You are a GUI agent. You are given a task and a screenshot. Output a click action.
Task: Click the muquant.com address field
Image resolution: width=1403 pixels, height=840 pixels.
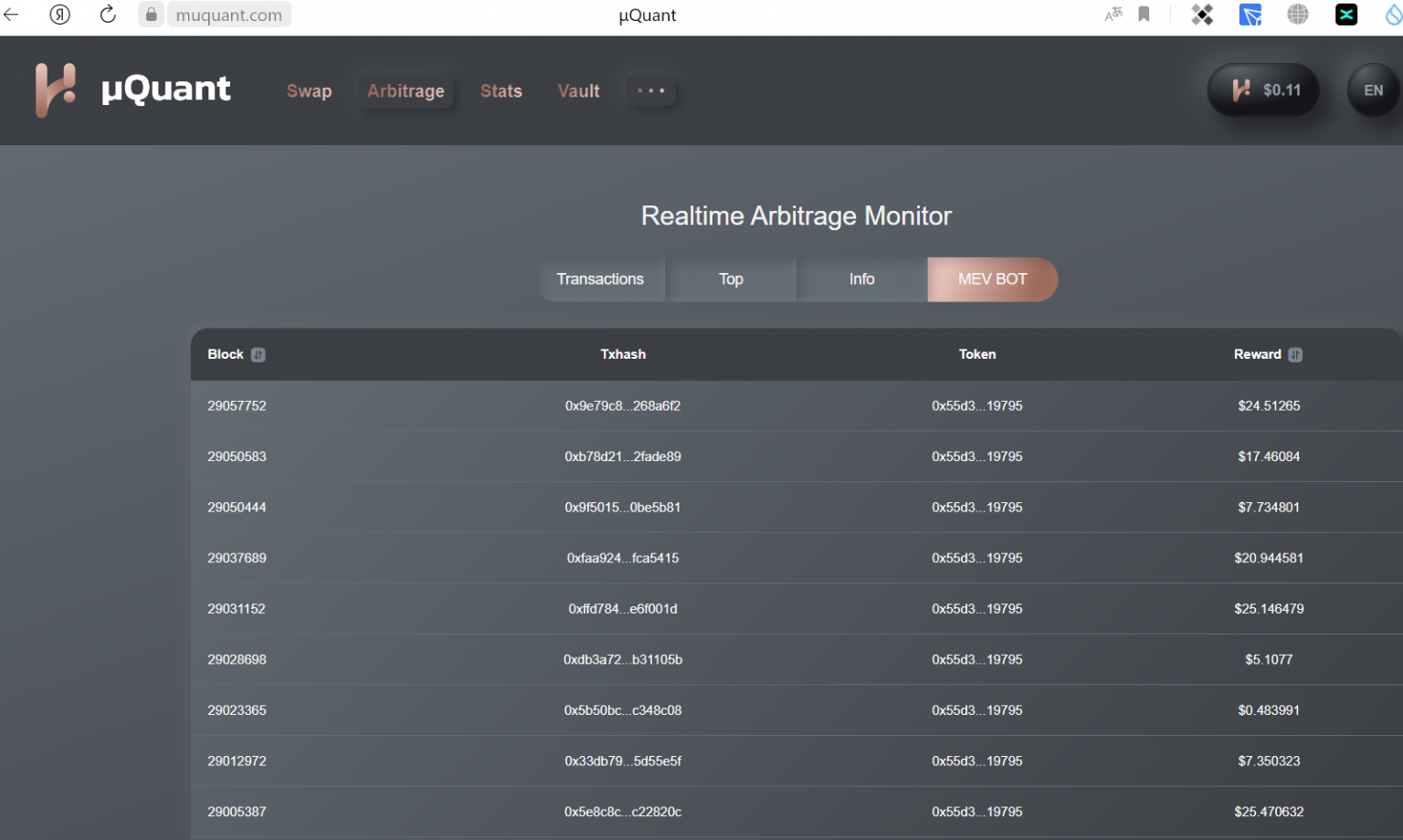pos(229,15)
